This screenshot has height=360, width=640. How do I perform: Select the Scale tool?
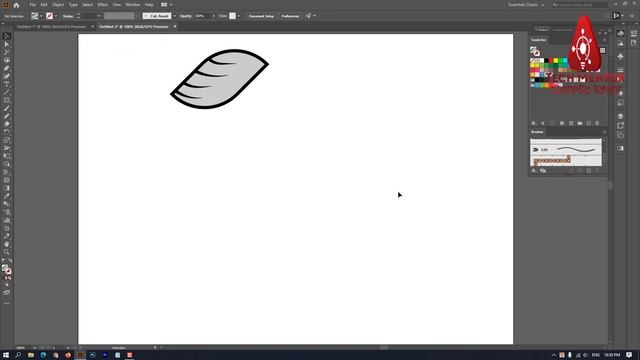7,140
